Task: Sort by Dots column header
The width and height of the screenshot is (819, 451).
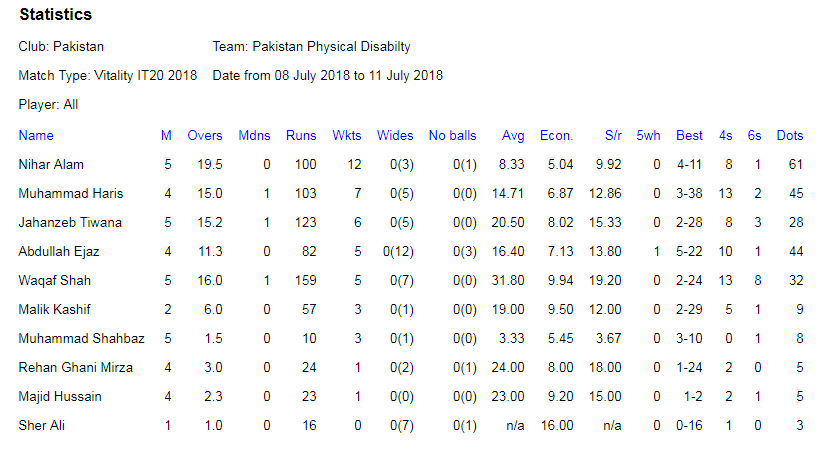Action: click(x=790, y=135)
